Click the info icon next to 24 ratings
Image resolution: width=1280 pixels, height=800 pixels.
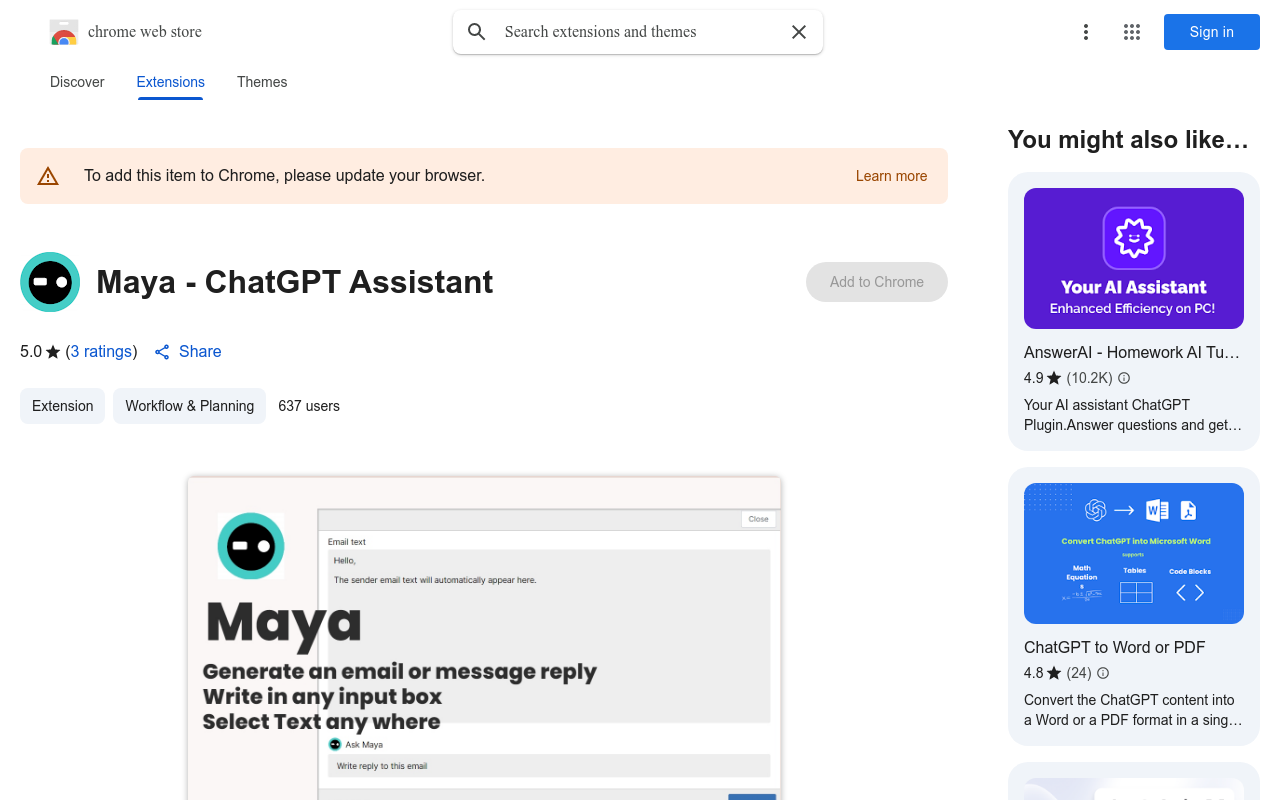coord(1103,673)
